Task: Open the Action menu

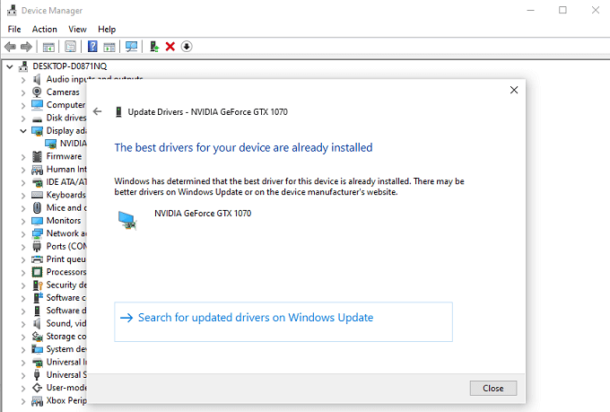Action: [44, 29]
